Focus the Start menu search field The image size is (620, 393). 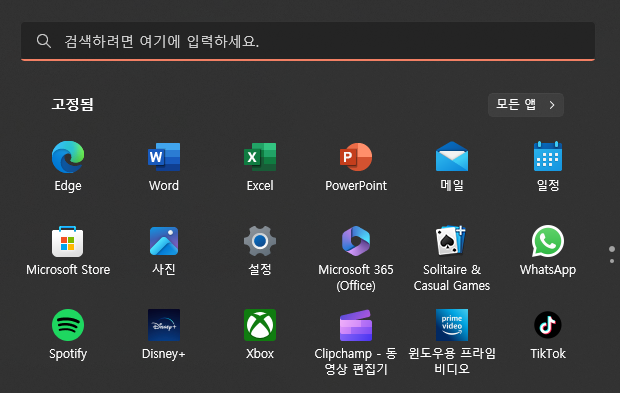point(308,41)
